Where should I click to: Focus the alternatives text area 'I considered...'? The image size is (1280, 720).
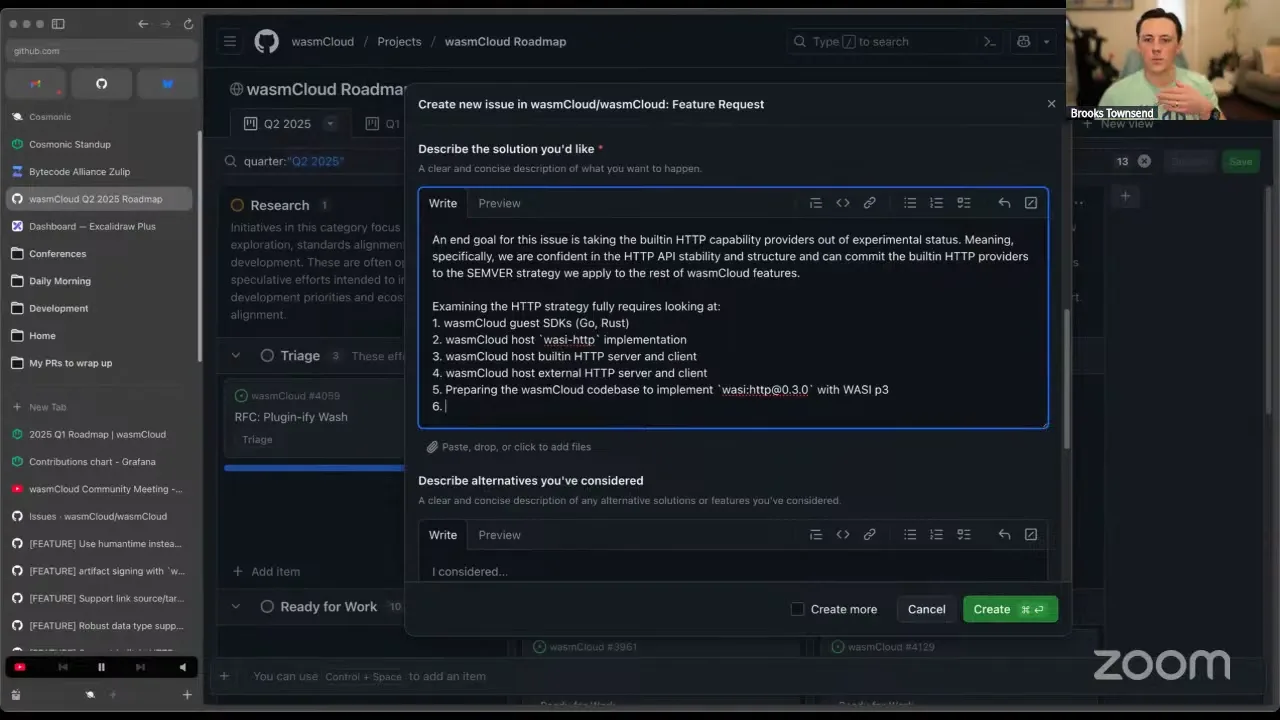click(x=733, y=566)
